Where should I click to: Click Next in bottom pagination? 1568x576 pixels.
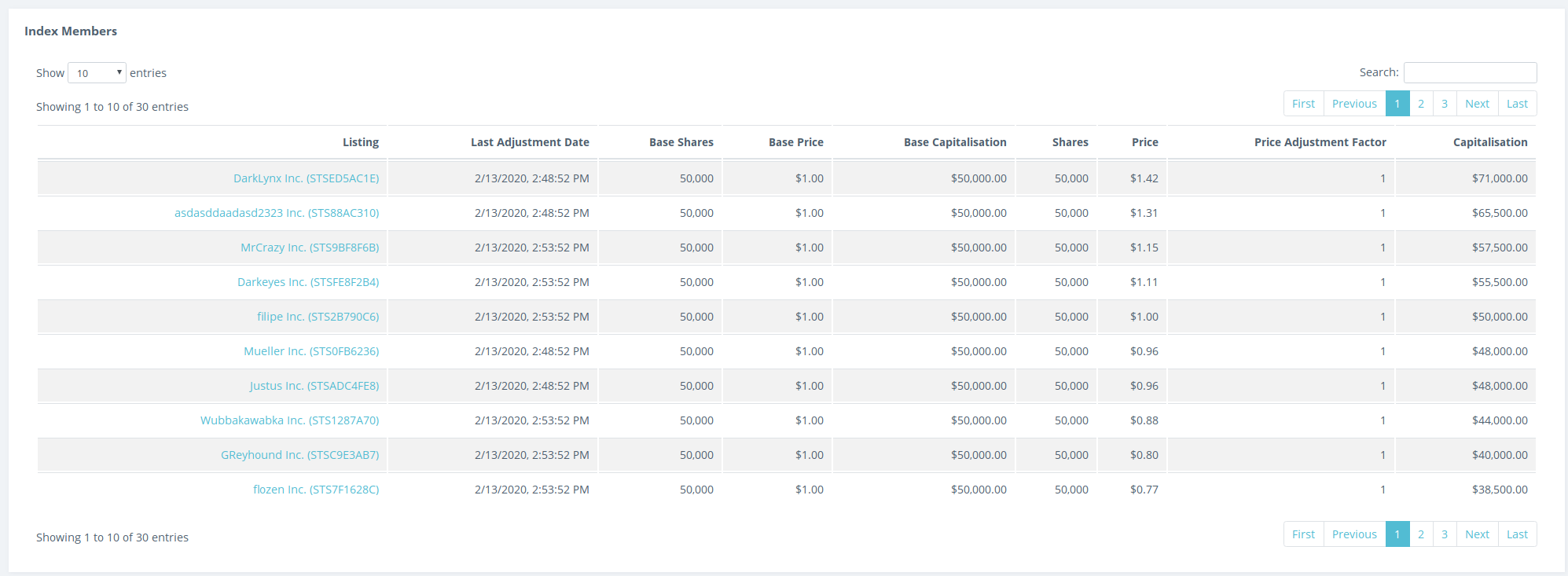tap(1477, 534)
